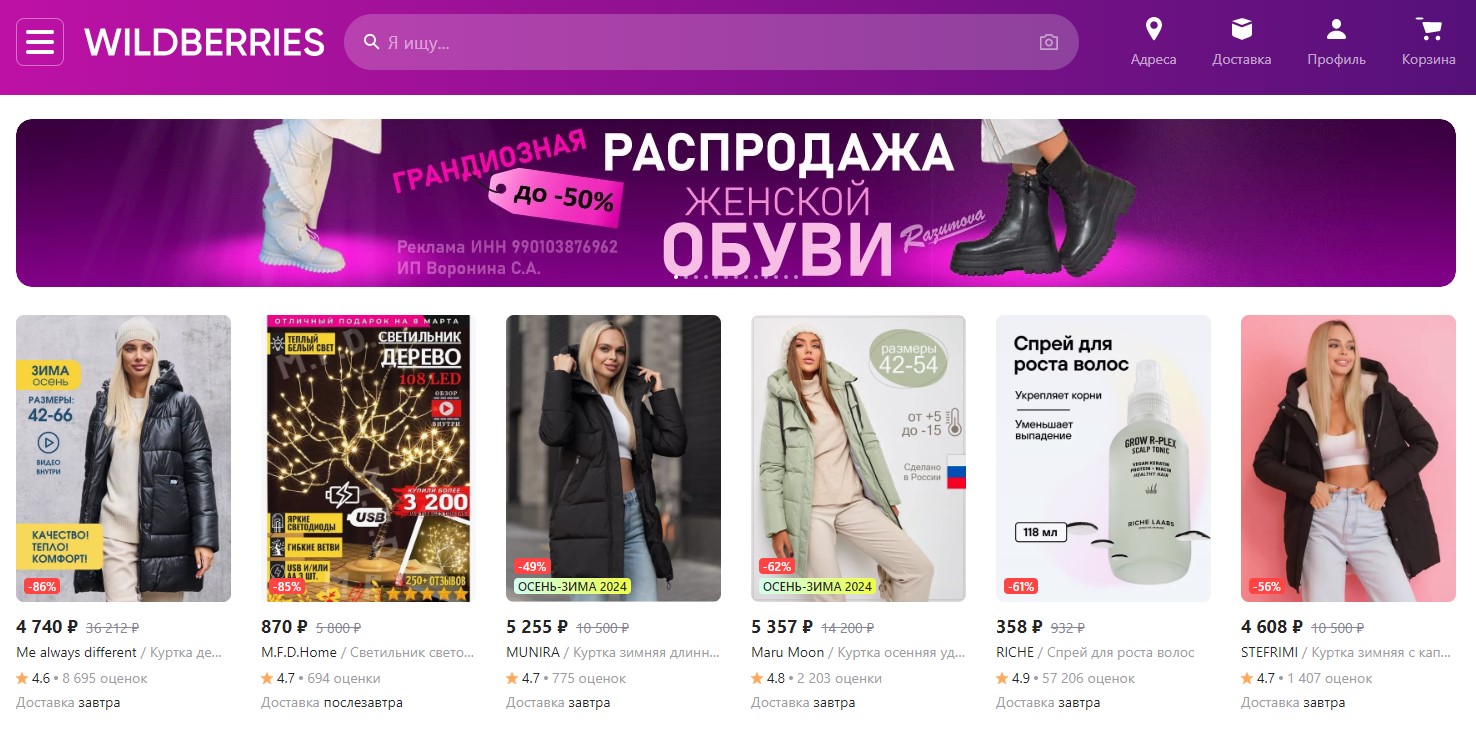Screen dimensions: 1476x732
Task: Open the Me always different jacket thumbnail
Action: click(x=123, y=458)
